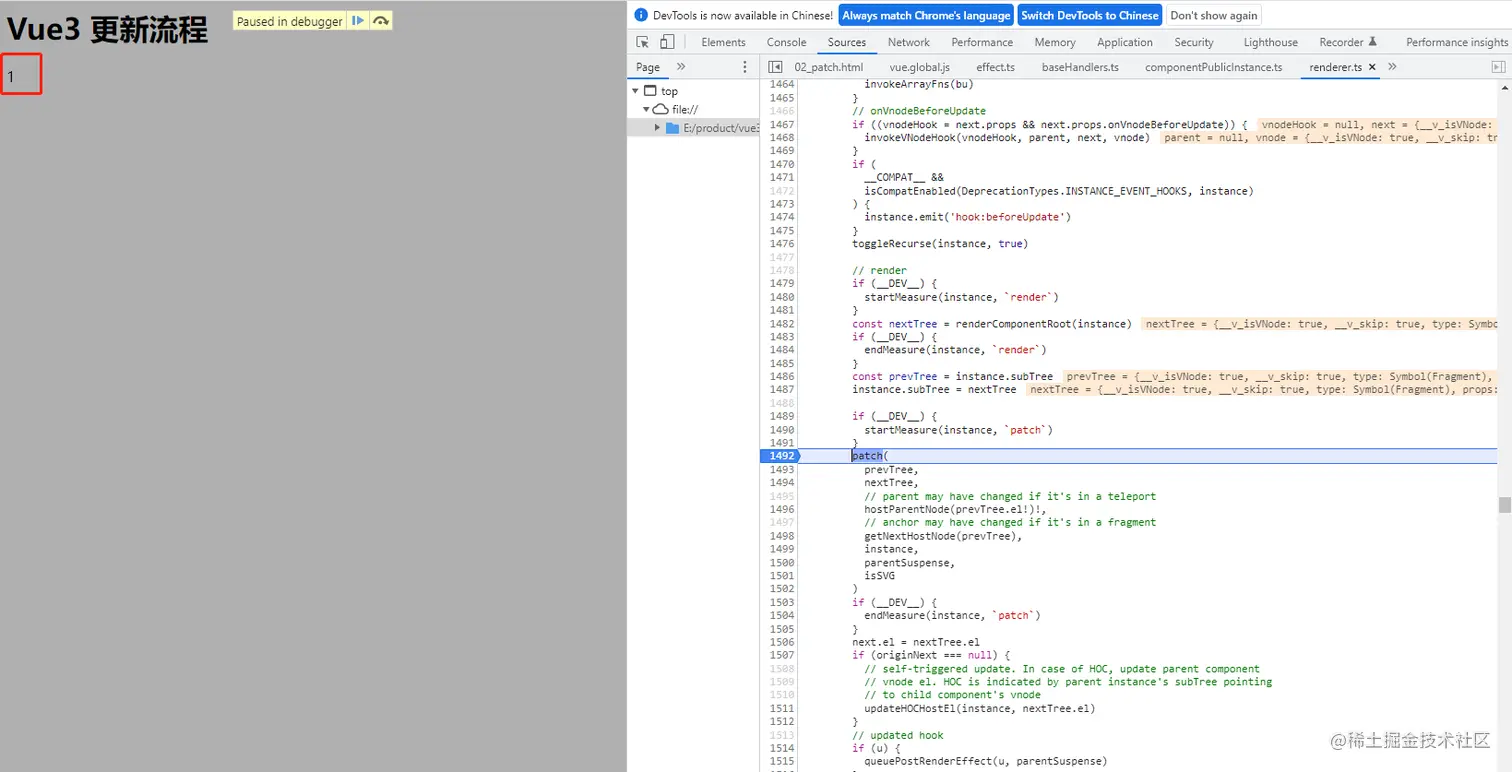Toggle device toolbar icon
Screen dimensions: 1512x772
tap(667, 42)
